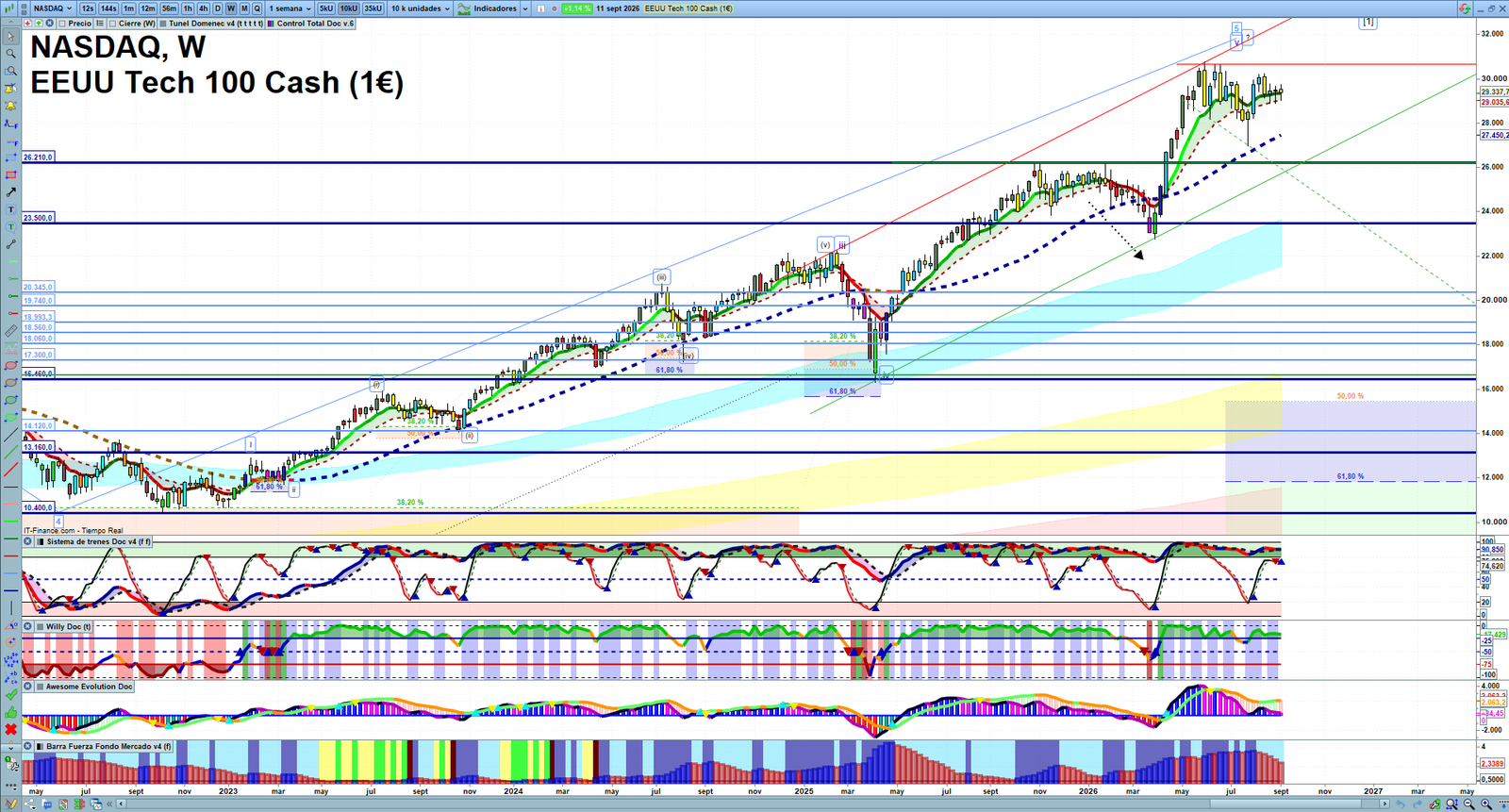
Task: Select the zoom-region tool in sidebar
Action: coord(10,71)
